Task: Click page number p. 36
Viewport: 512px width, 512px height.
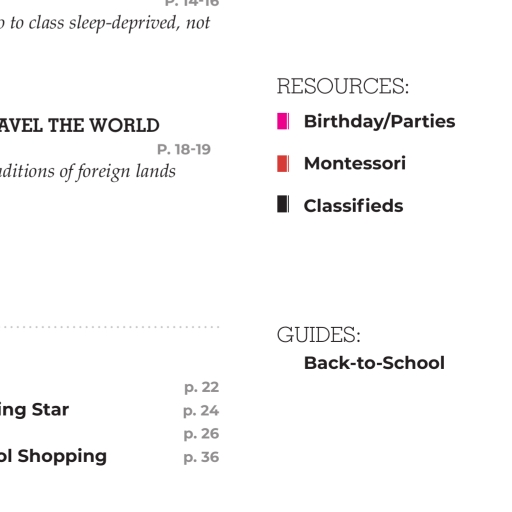Action: pyautogui.click(x=201, y=457)
